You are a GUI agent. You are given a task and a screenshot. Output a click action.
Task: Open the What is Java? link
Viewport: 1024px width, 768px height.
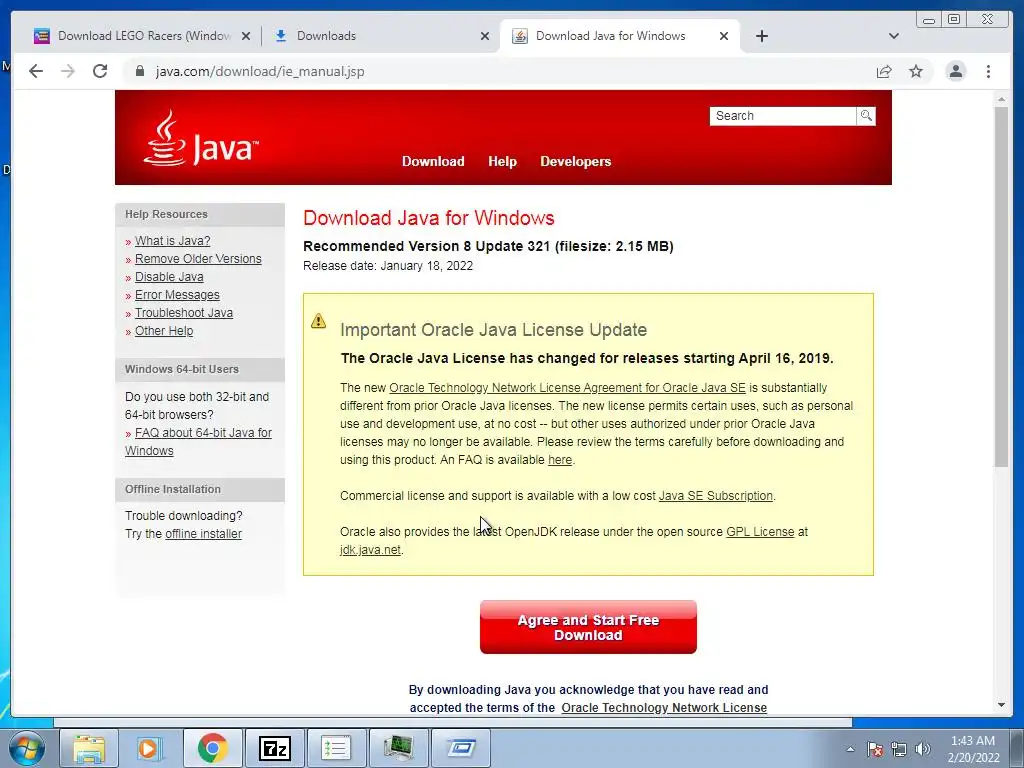pos(172,240)
